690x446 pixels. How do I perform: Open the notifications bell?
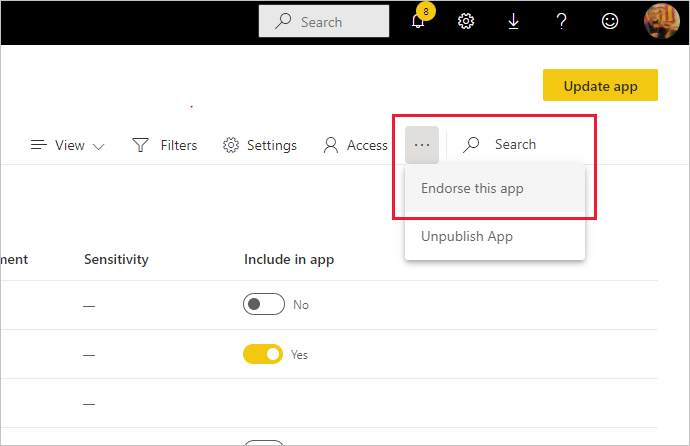coord(420,22)
